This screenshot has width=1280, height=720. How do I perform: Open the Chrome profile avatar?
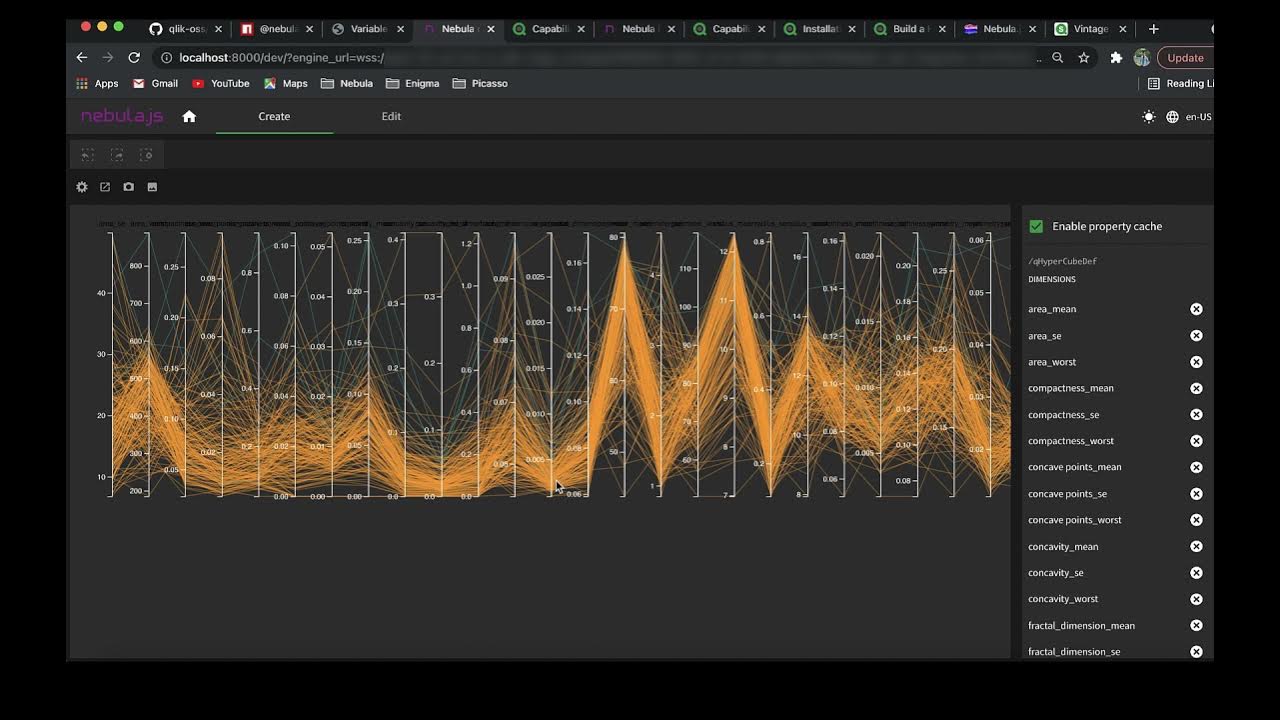pos(1142,58)
